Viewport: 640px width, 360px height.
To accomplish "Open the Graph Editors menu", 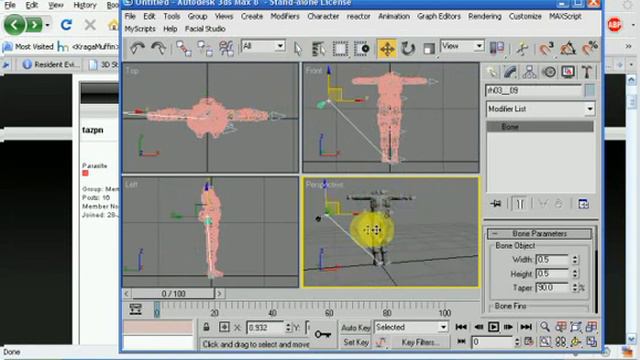I will (x=439, y=16).
